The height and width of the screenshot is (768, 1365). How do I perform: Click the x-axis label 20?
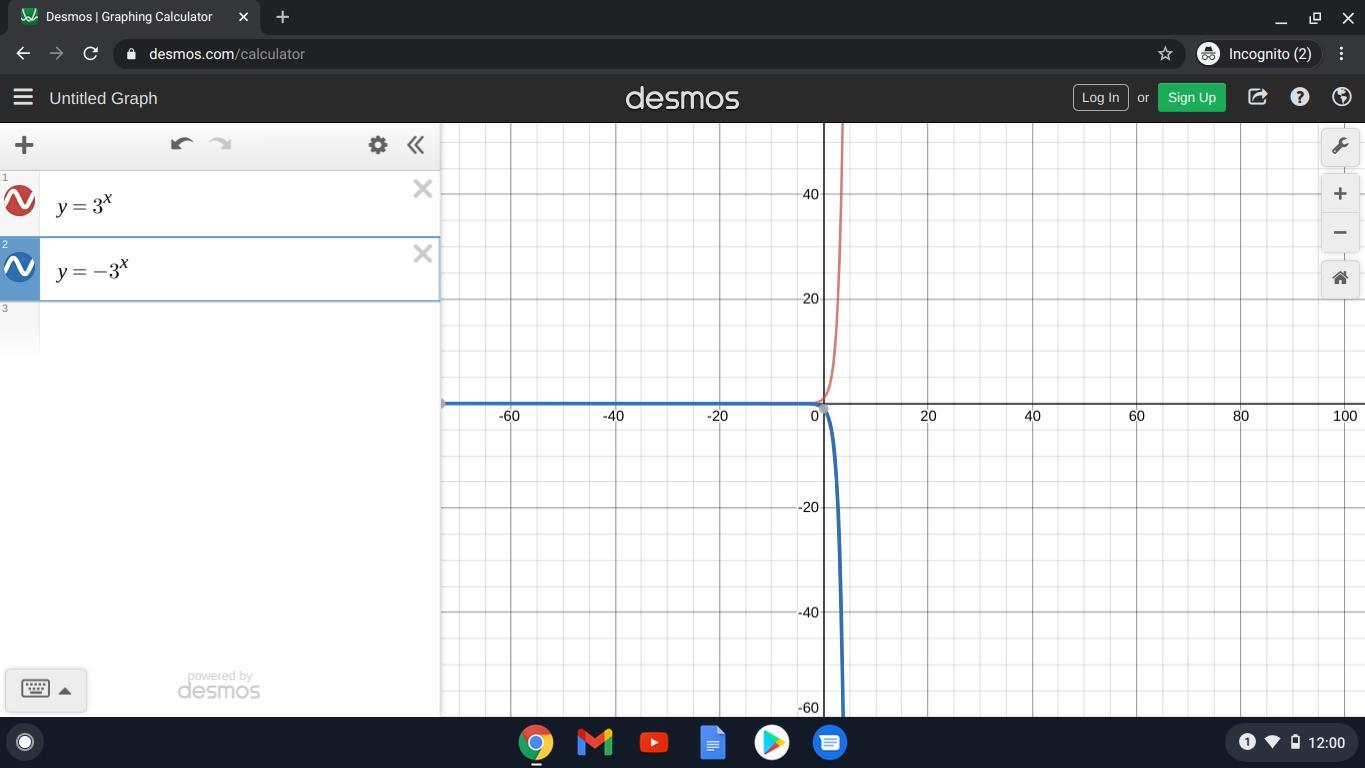pyautogui.click(x=928, y=416)
